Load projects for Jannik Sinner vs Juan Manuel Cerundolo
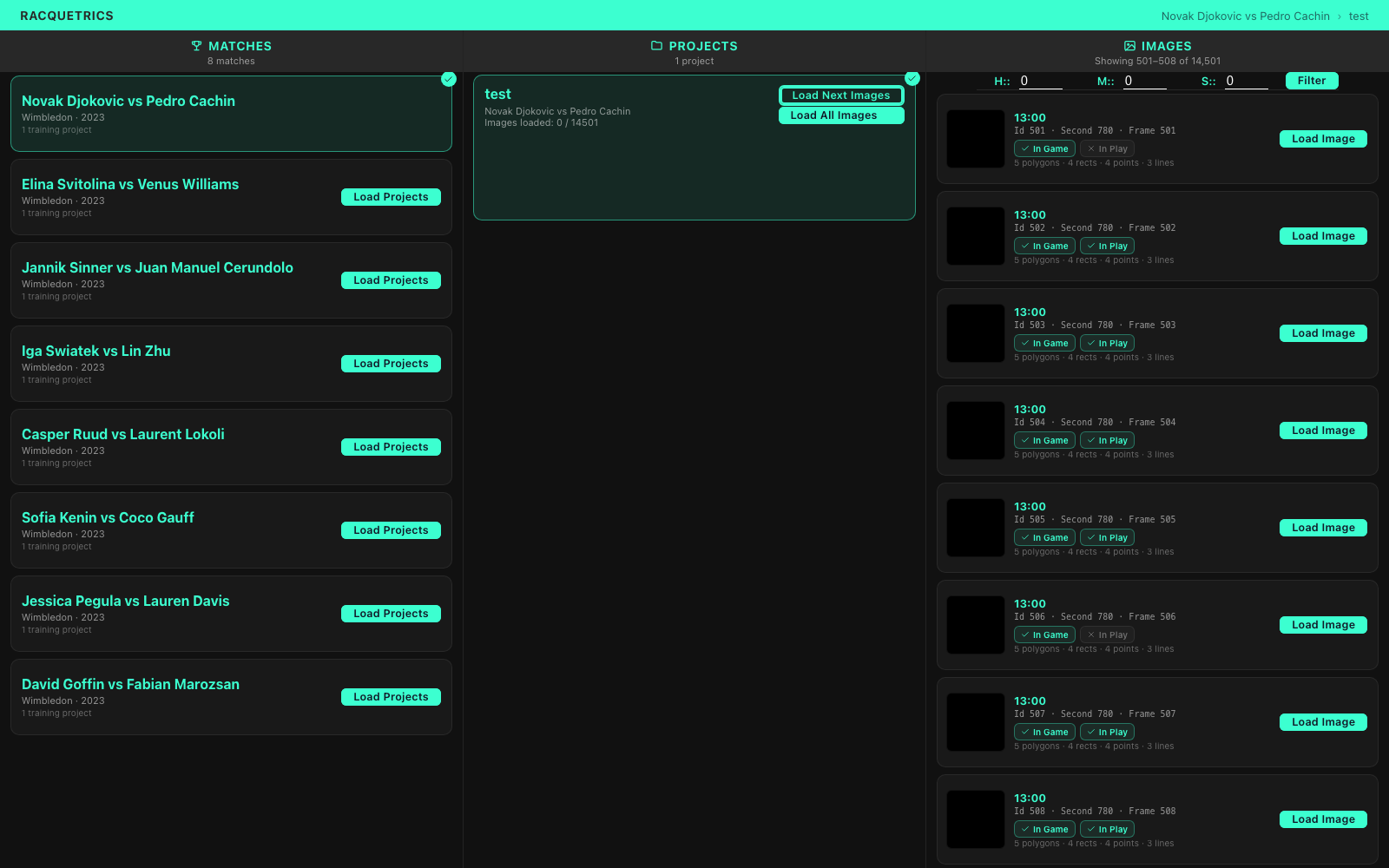Screen dimensions: 1389x868 click(391, 280)
